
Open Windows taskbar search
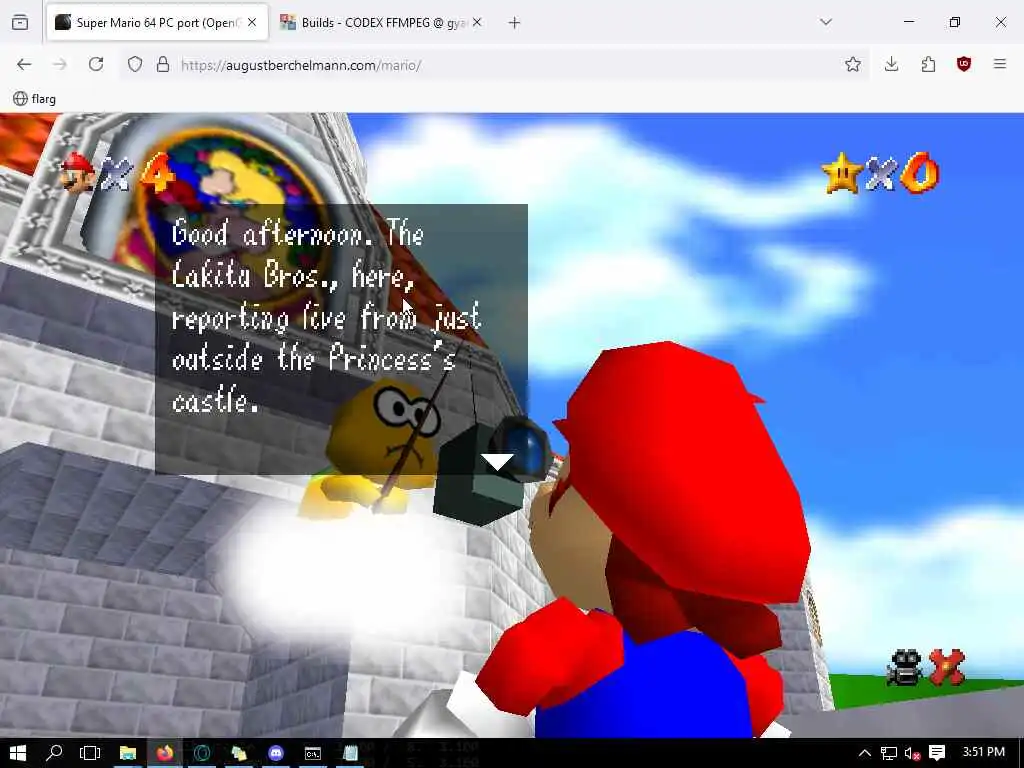coord(54,753)
